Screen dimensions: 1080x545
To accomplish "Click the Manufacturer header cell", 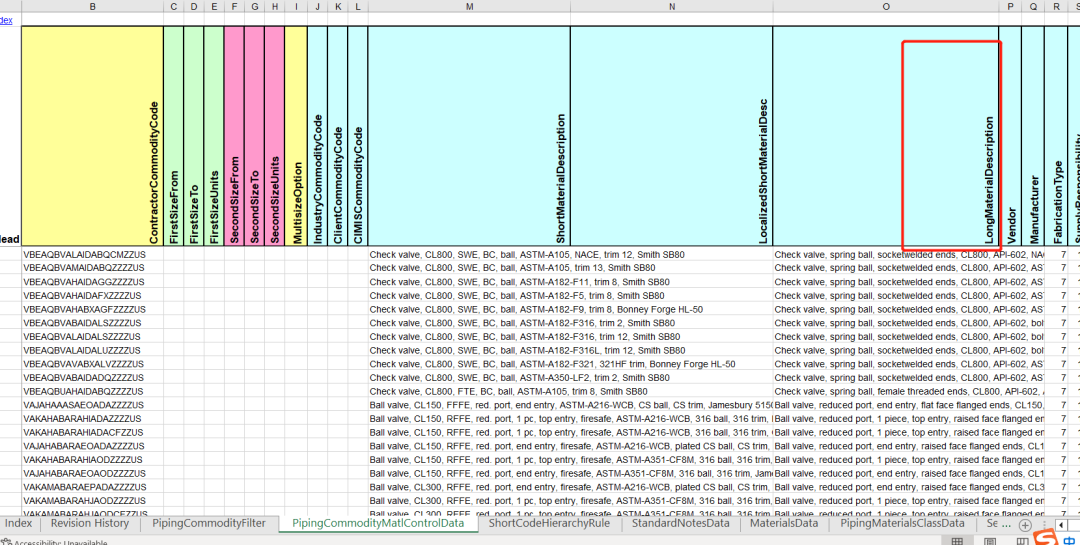I will (x=1032, y=136).
